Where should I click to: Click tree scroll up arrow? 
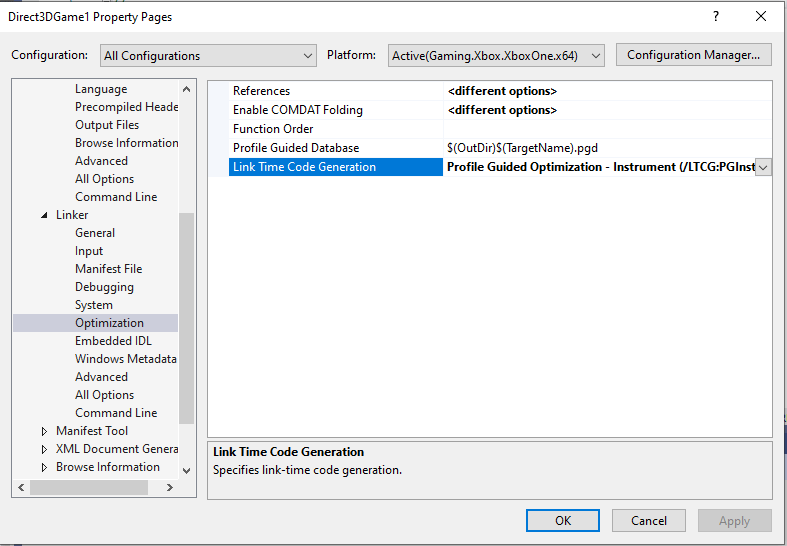pos(186,89)
